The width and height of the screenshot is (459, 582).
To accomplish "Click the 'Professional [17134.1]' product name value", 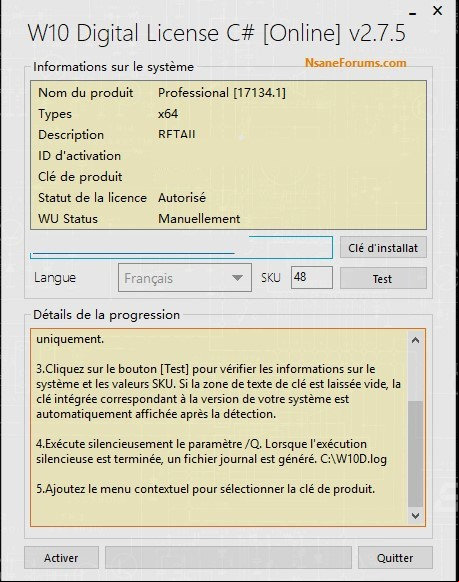I will 222,92.
